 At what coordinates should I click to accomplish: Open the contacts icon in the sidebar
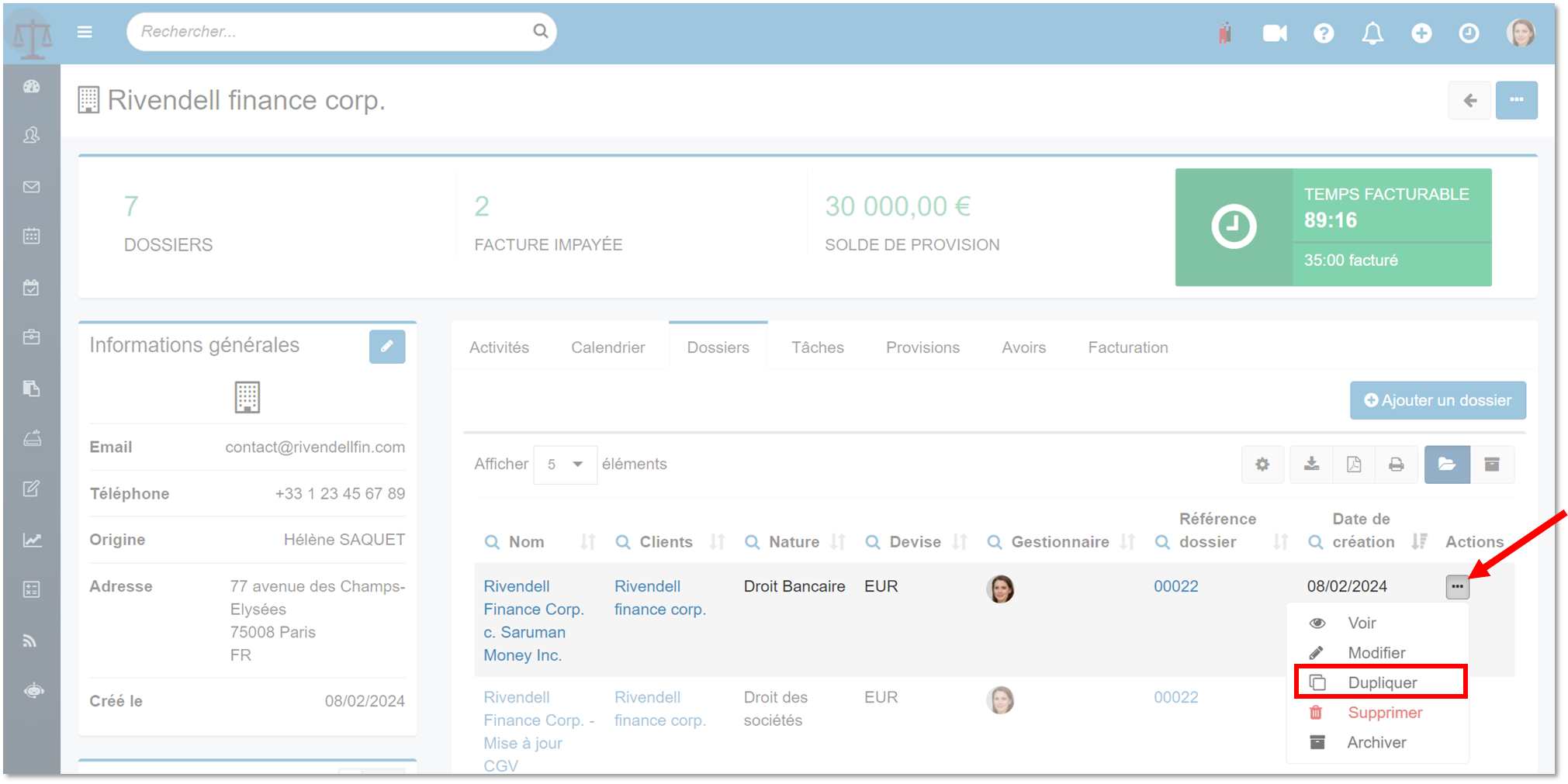click(x=32, y=136)
